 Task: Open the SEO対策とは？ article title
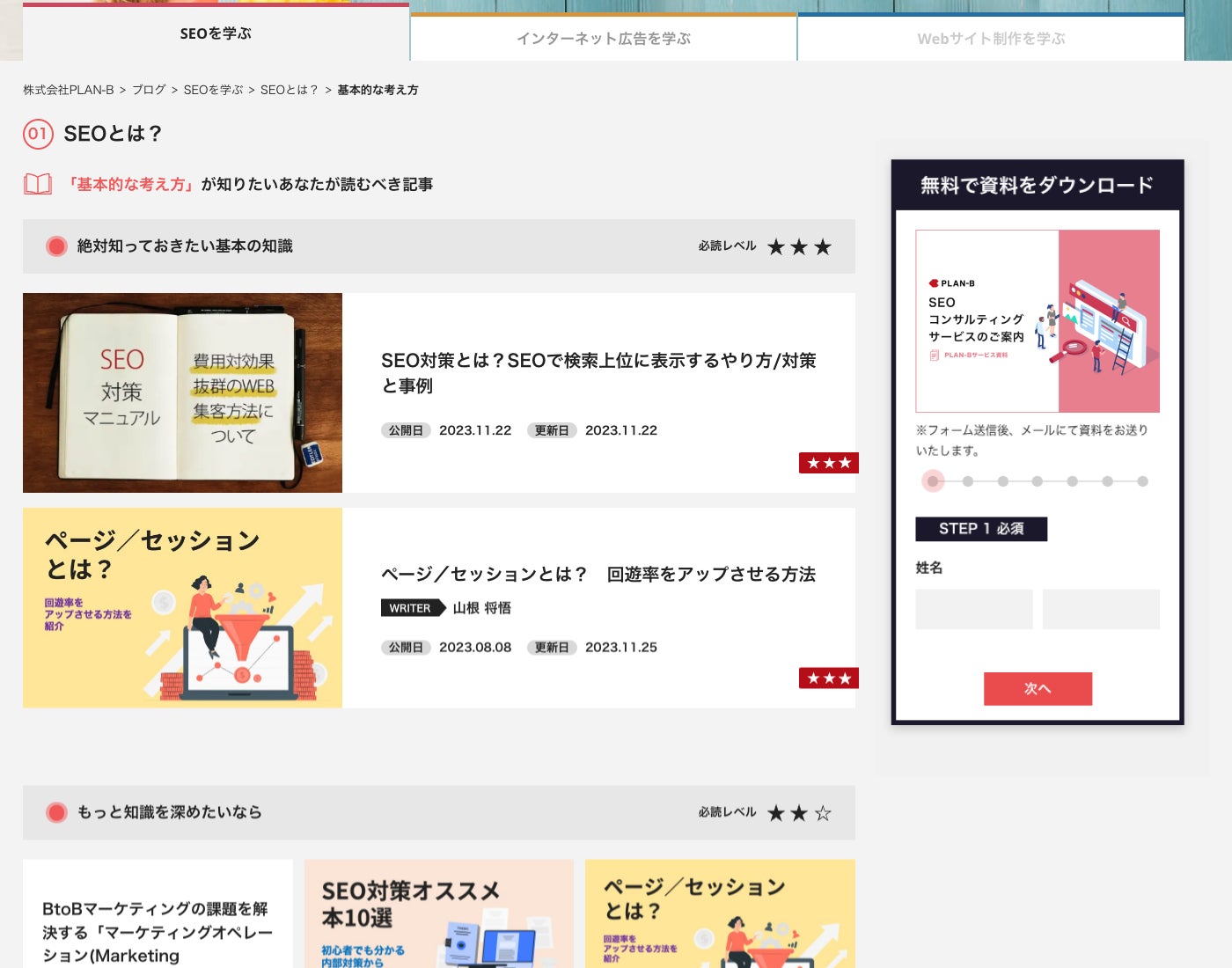598,373
